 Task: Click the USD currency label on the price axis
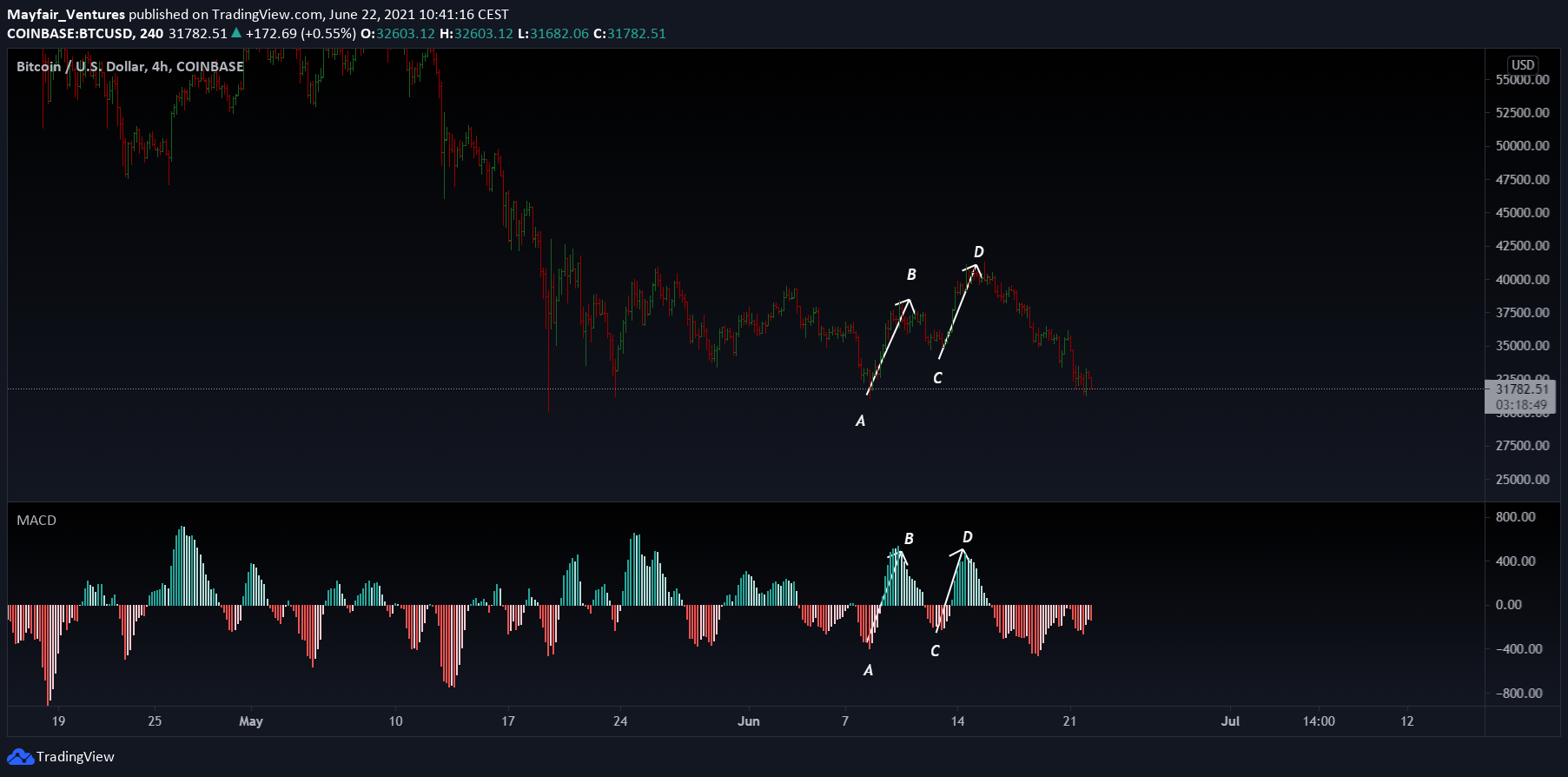[1523, 65]
